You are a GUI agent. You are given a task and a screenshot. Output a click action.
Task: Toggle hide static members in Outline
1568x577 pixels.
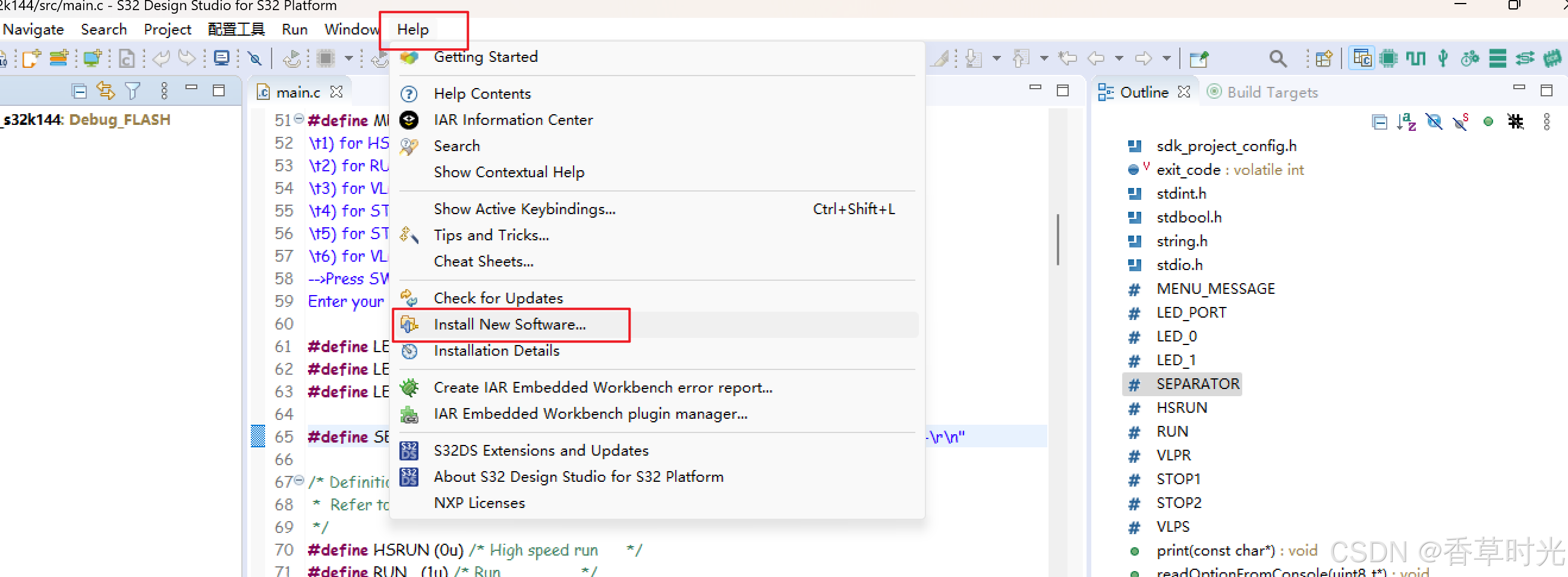(x=1461, y=123)
